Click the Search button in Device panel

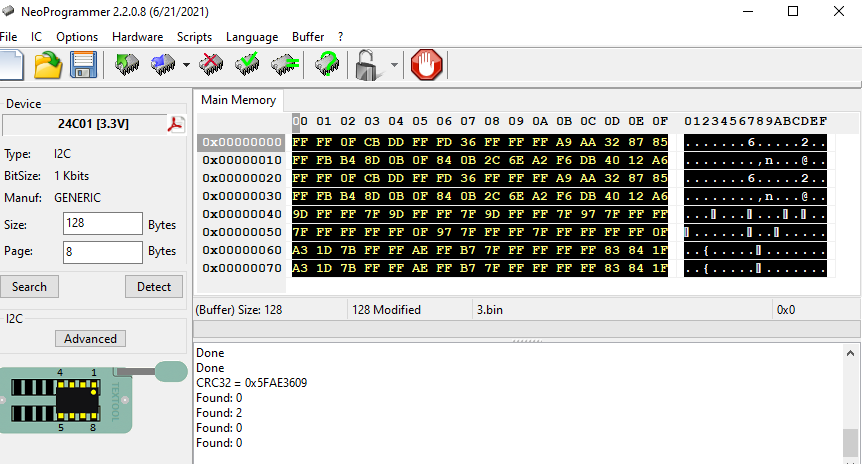pos(29,287)
